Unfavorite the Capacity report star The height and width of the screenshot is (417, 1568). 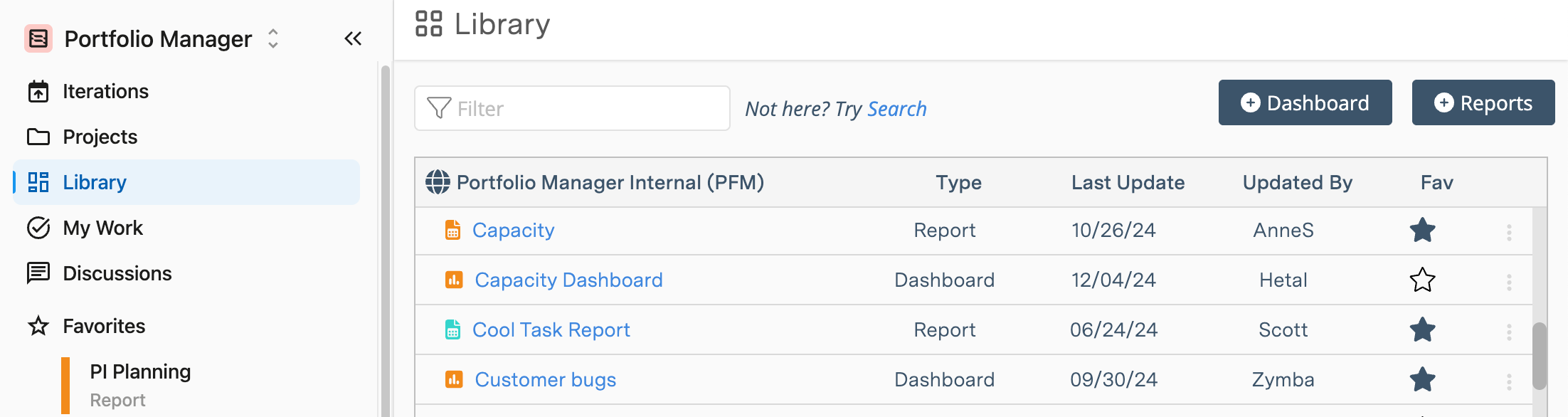(x=1422, y=230)
